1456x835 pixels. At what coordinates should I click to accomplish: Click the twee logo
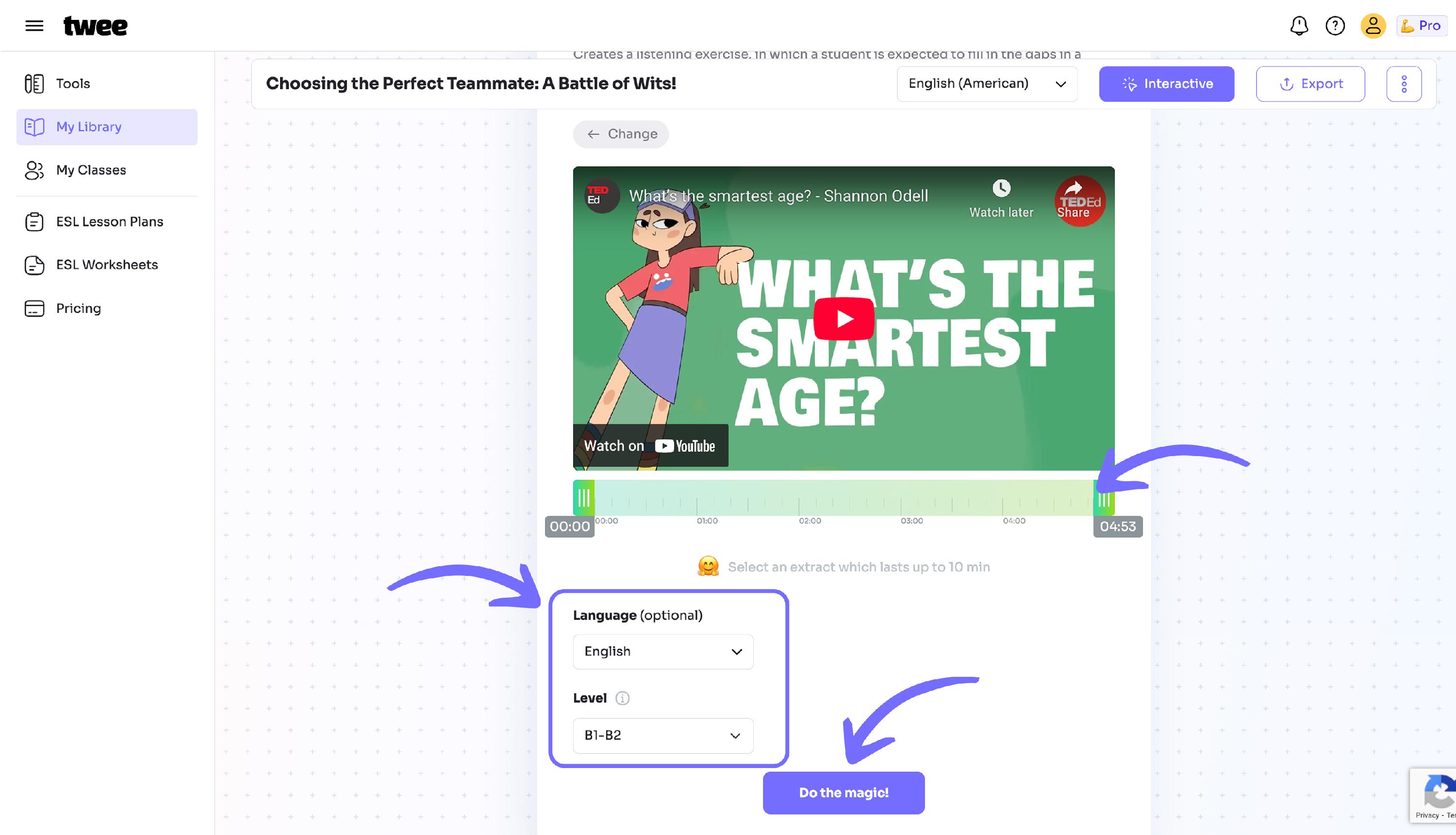(95, 26)
